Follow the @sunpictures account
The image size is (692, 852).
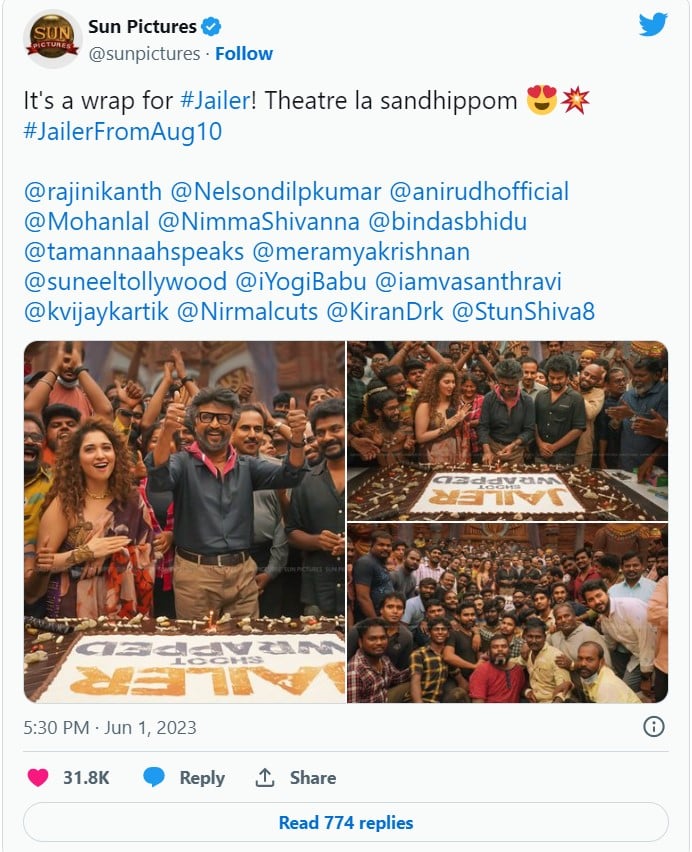click(244, 53)
